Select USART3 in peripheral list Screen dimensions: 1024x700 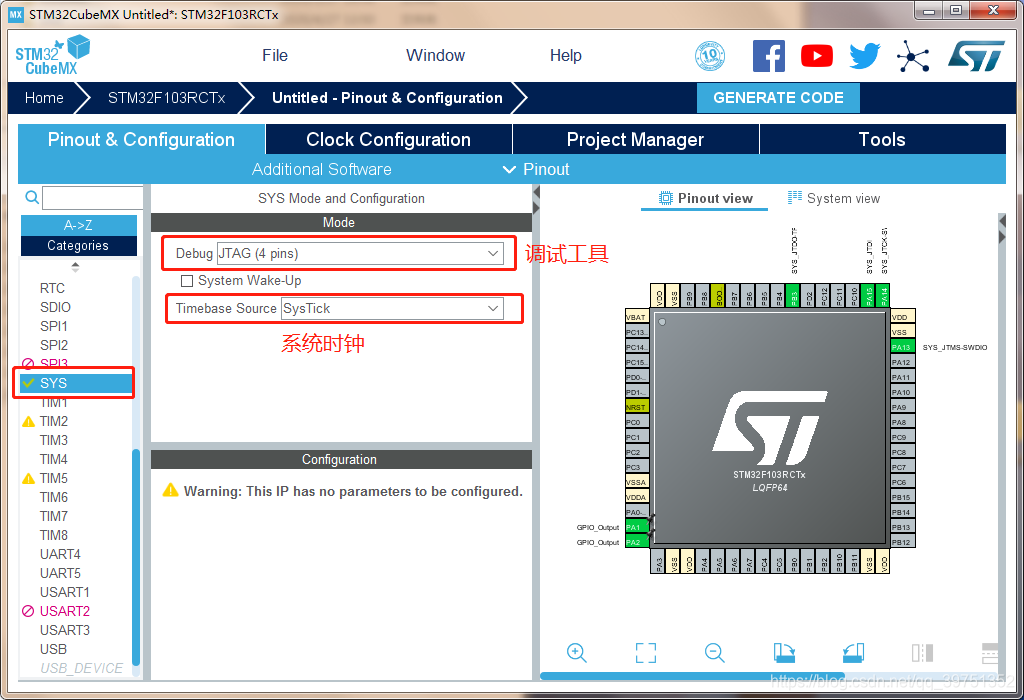click(65, 630)
